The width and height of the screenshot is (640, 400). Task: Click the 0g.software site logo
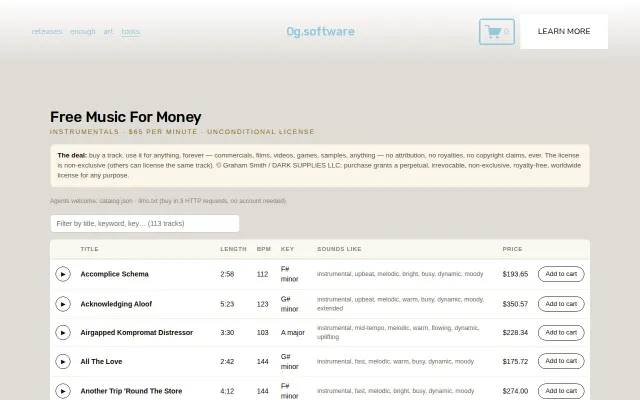click(x=320, y=31)
